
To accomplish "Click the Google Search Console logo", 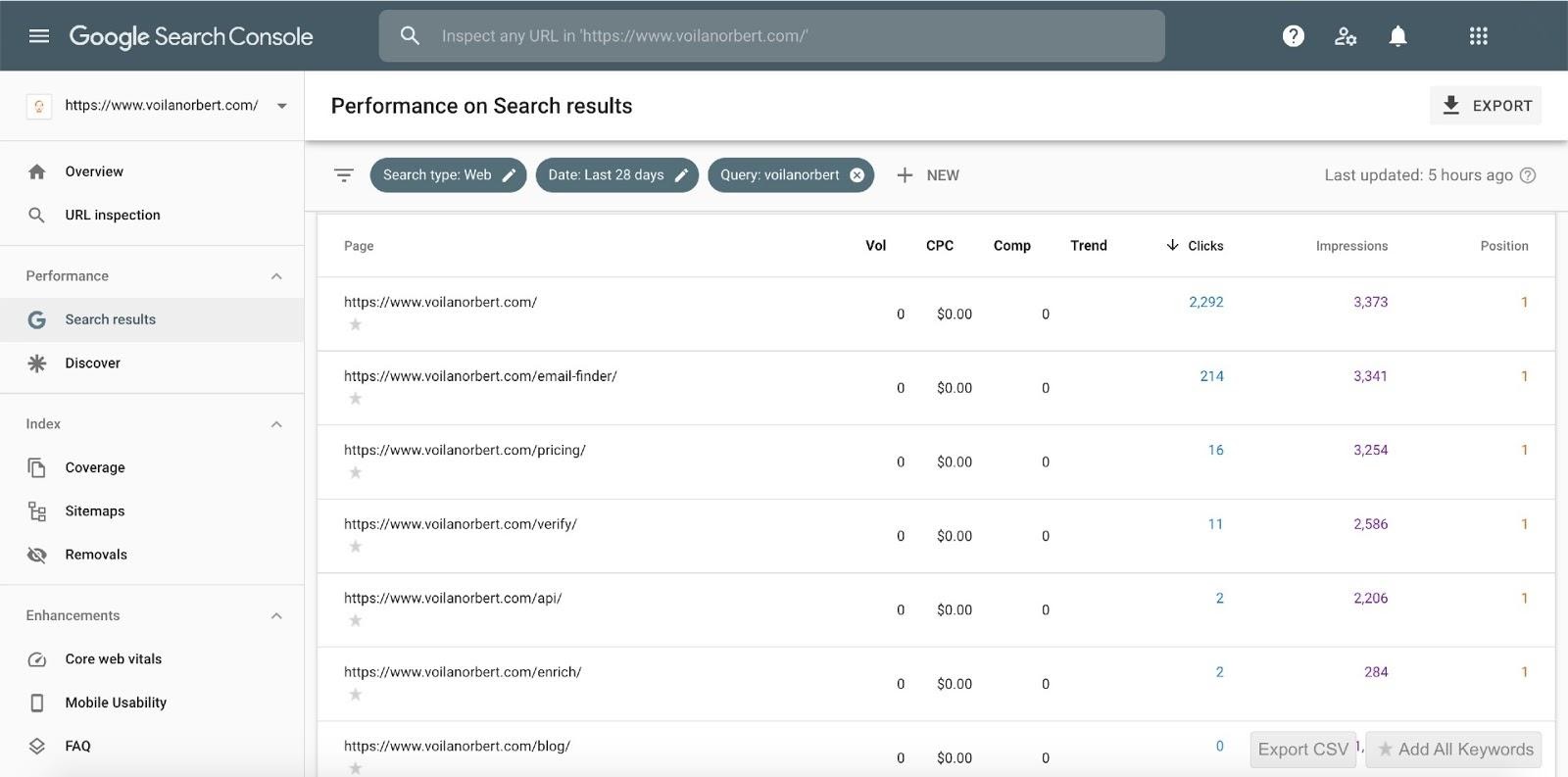I will pos(191,36).
